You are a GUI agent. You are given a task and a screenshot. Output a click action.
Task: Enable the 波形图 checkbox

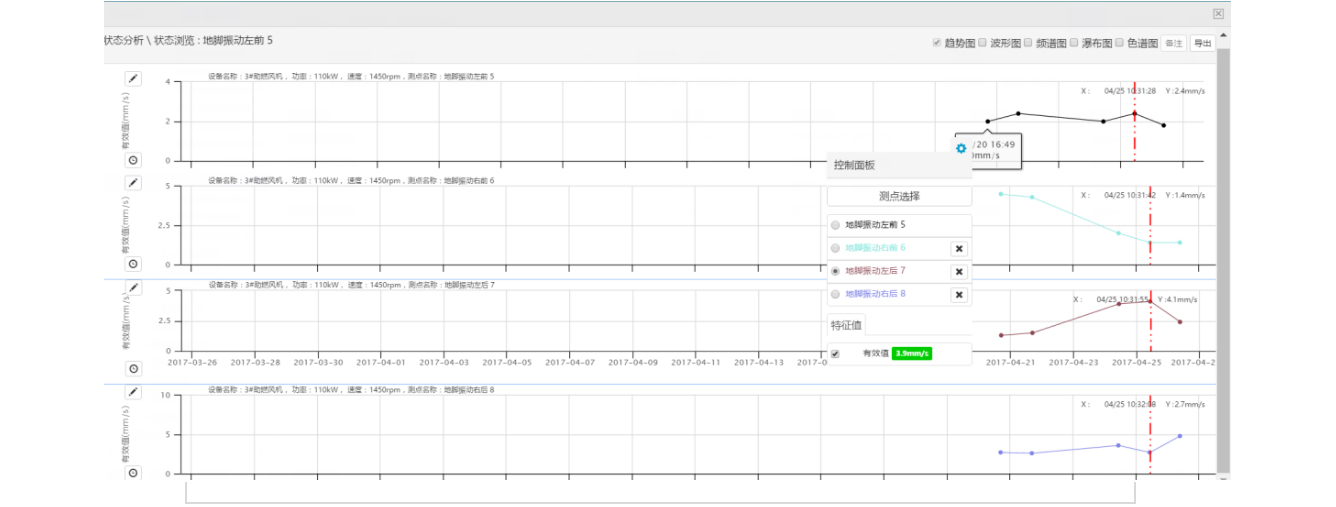point(982,43)
